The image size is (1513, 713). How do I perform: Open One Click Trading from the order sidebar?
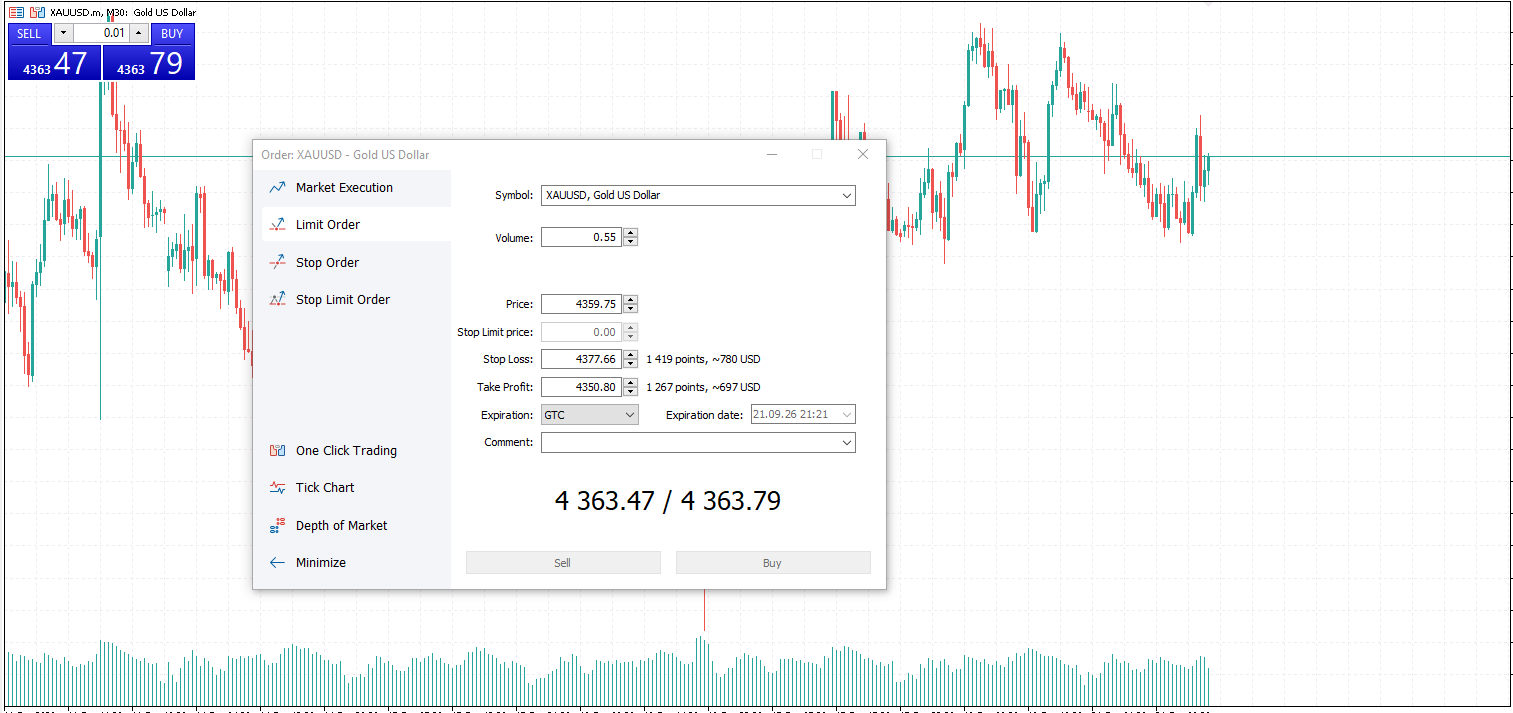(346, 450)
